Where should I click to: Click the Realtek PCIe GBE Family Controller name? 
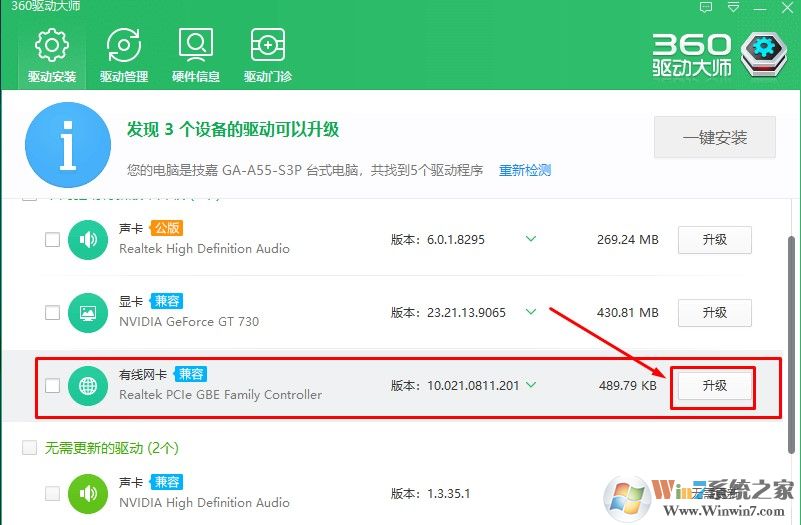(220, 395)
